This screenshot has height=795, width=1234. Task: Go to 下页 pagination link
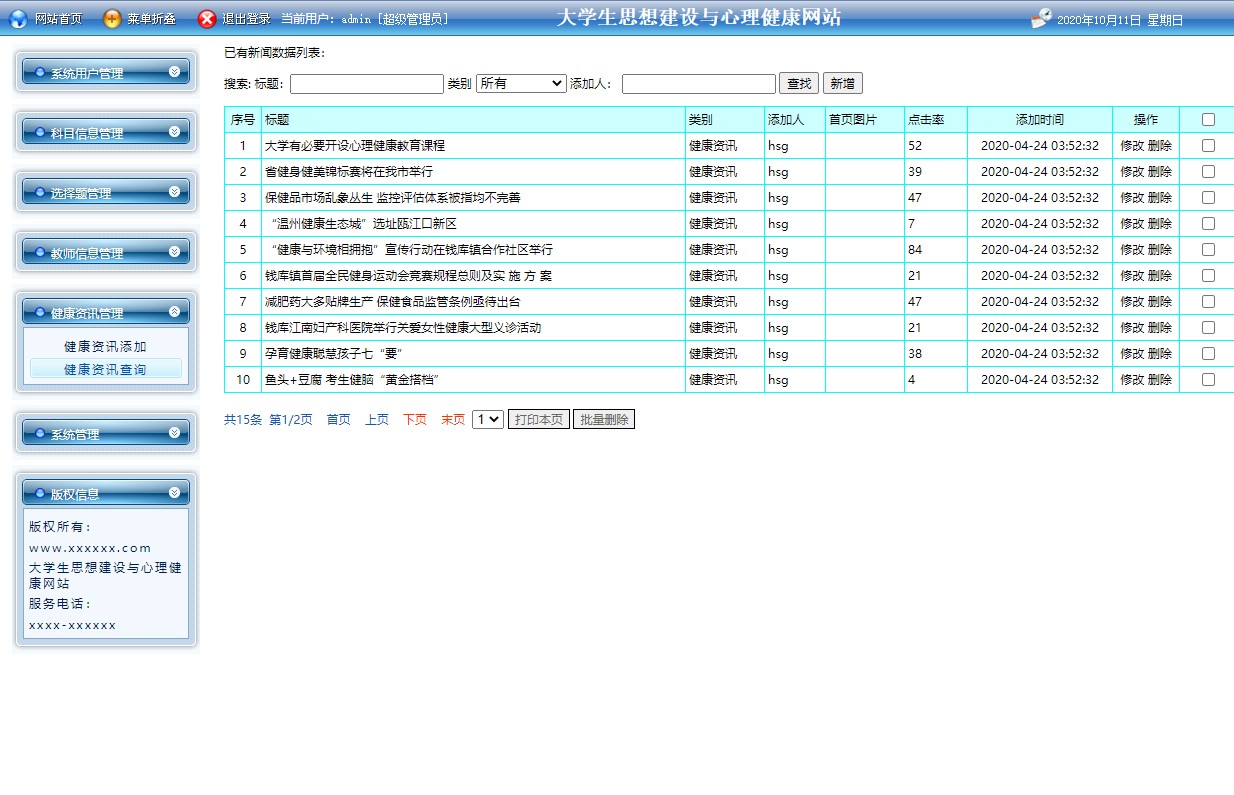pos(415,420)
